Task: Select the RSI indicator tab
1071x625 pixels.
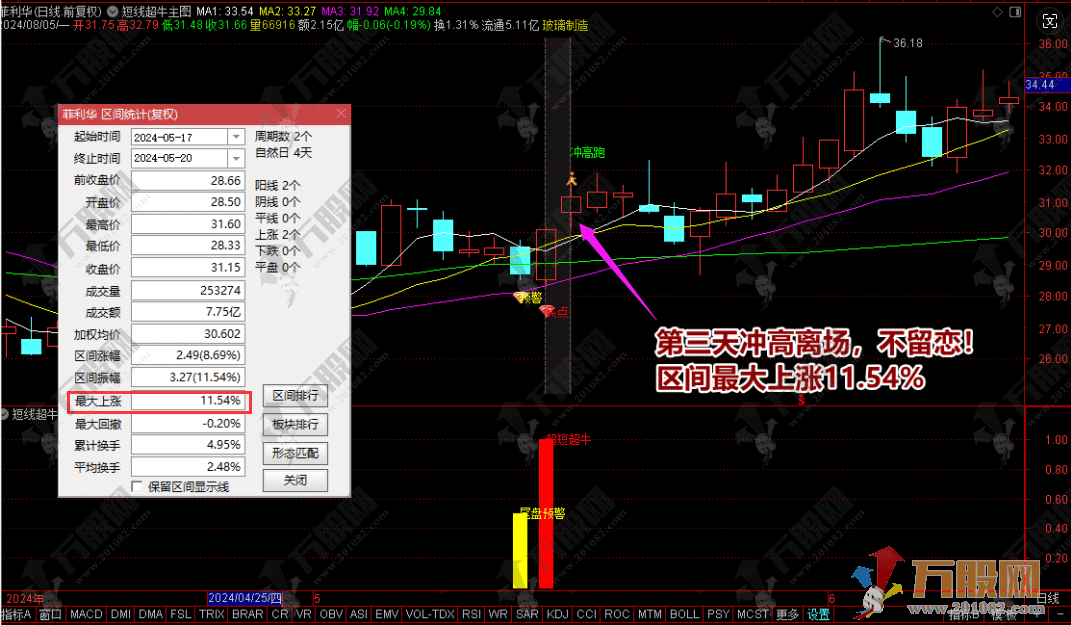Action: click(471, 614)
